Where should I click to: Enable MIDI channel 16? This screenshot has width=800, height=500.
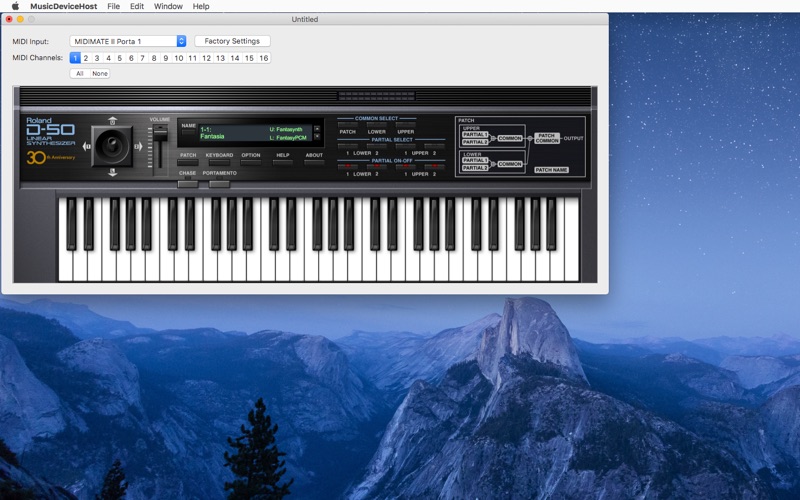[264, 58]
